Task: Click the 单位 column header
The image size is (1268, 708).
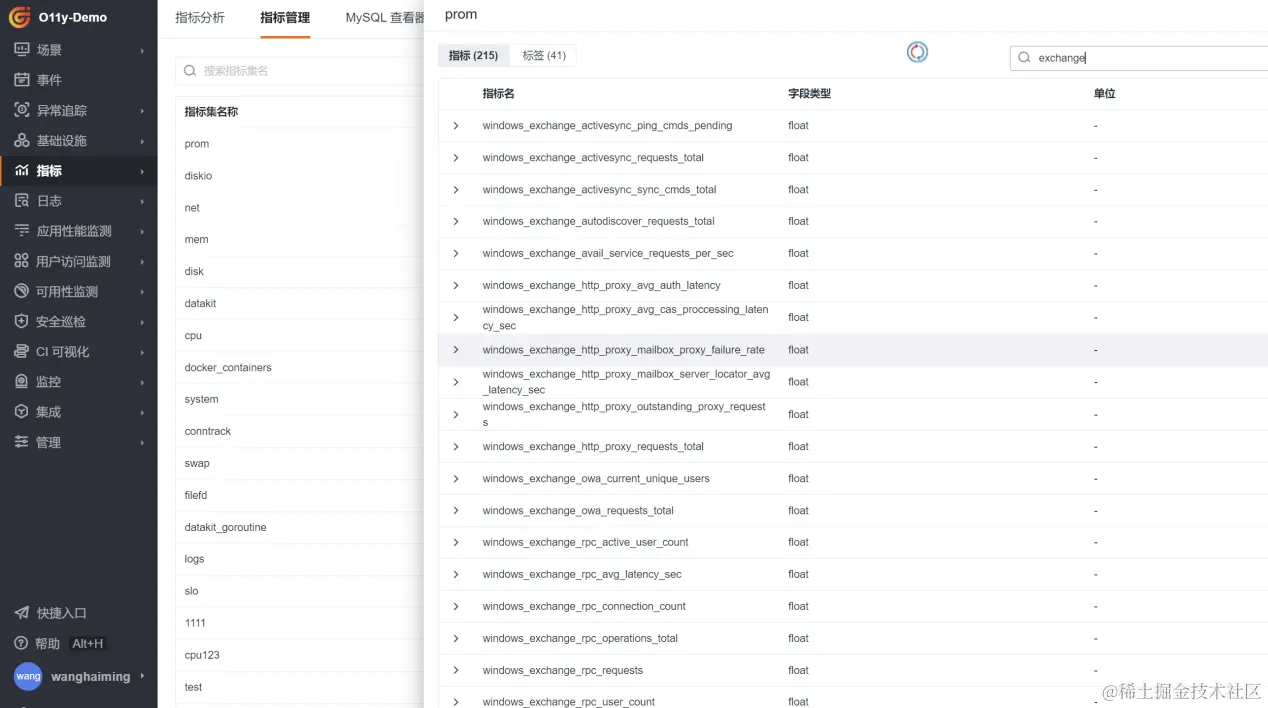Action: pos(1104,94)
